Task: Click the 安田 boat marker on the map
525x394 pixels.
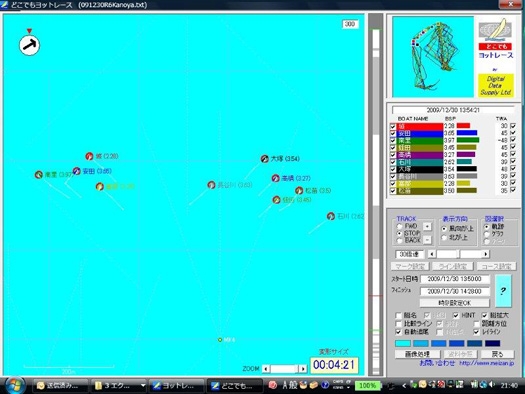Action: (77, 171)
